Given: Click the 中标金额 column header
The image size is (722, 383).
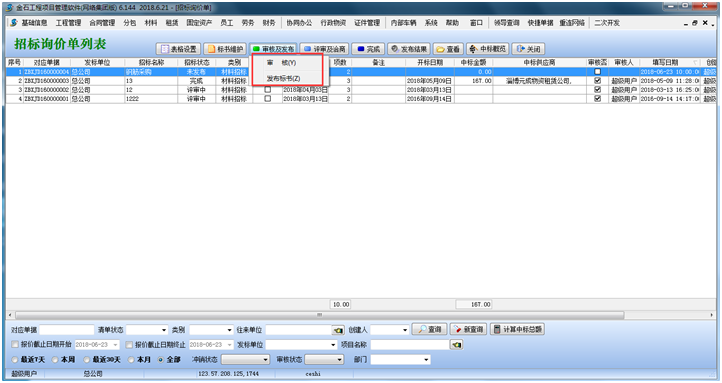Looking at the screenshot, I should (474, 62).
